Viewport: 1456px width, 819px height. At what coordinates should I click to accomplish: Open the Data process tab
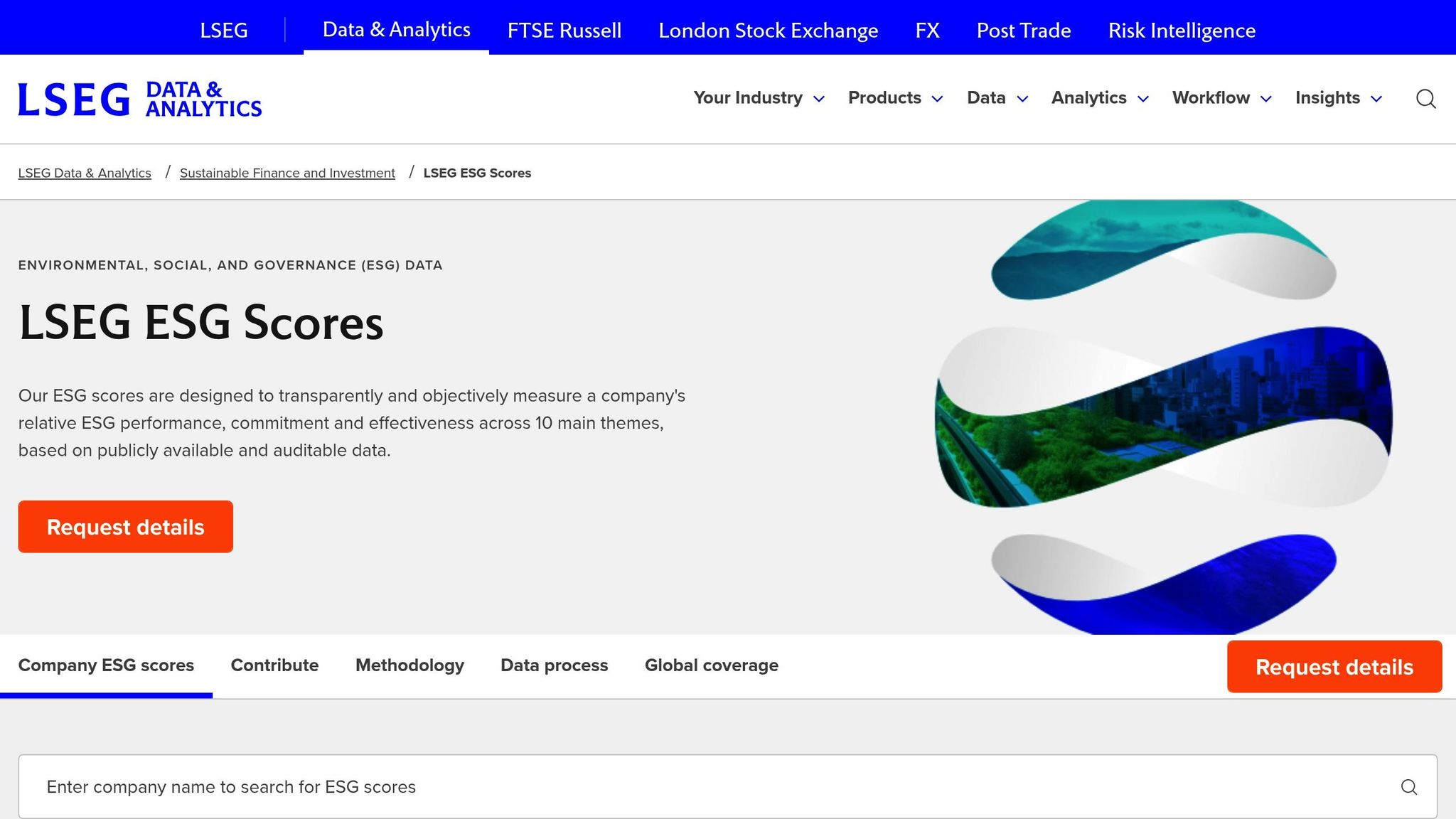[554, 665]
